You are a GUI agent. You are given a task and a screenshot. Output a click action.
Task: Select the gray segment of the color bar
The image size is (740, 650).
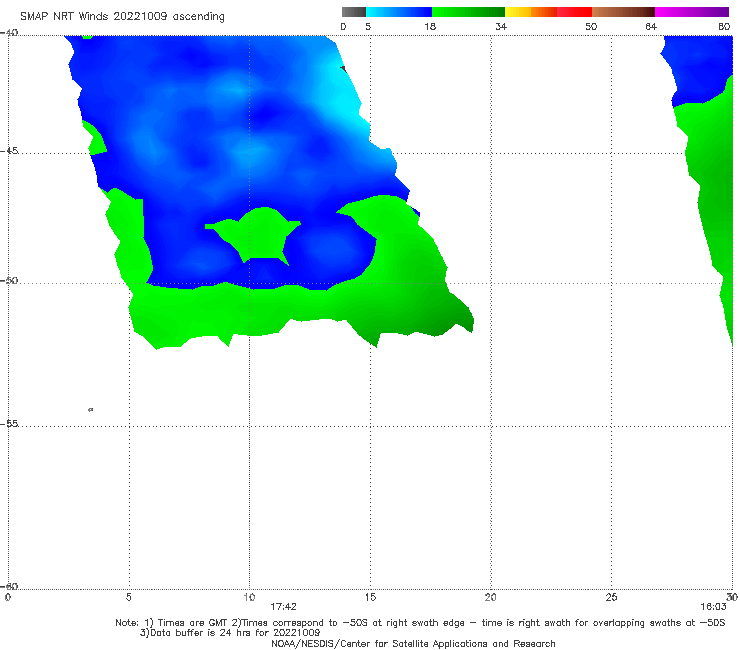tap(354, 12)
